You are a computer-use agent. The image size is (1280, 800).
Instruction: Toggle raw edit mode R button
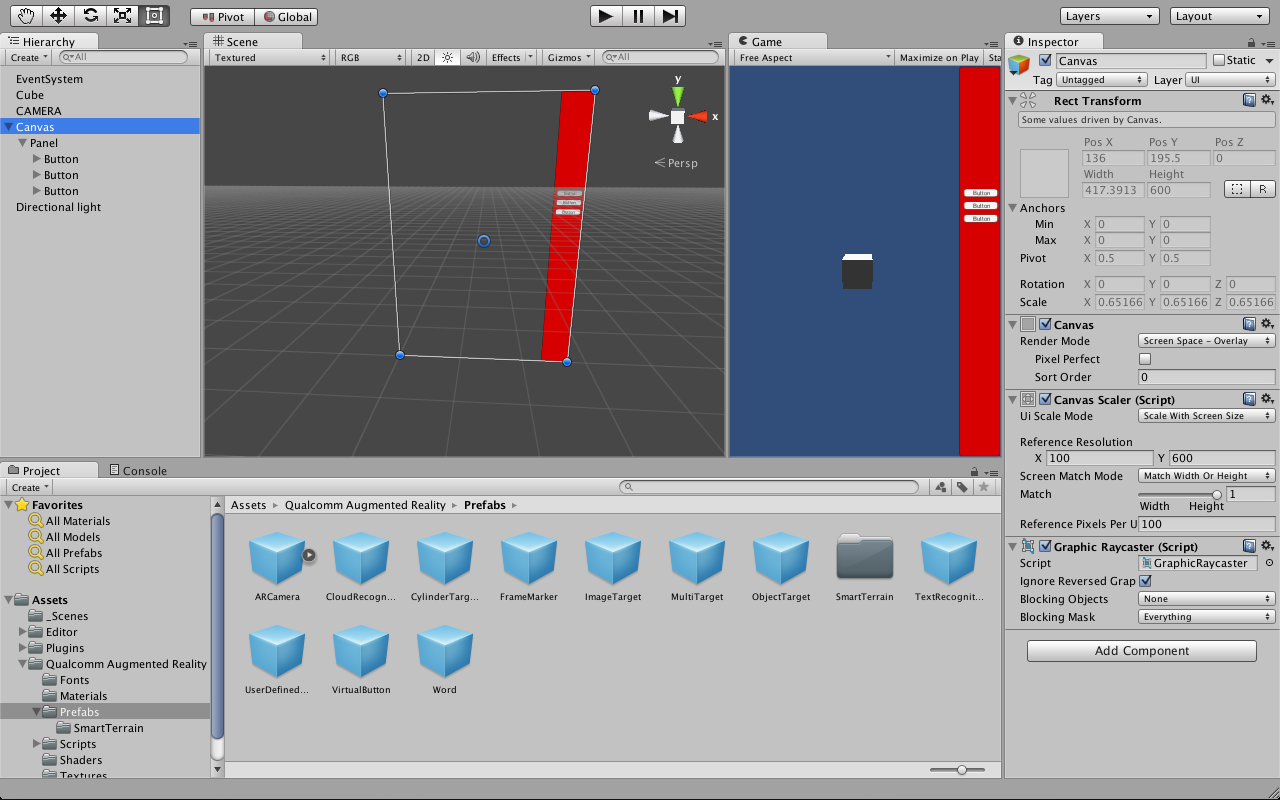point(1262,189)
